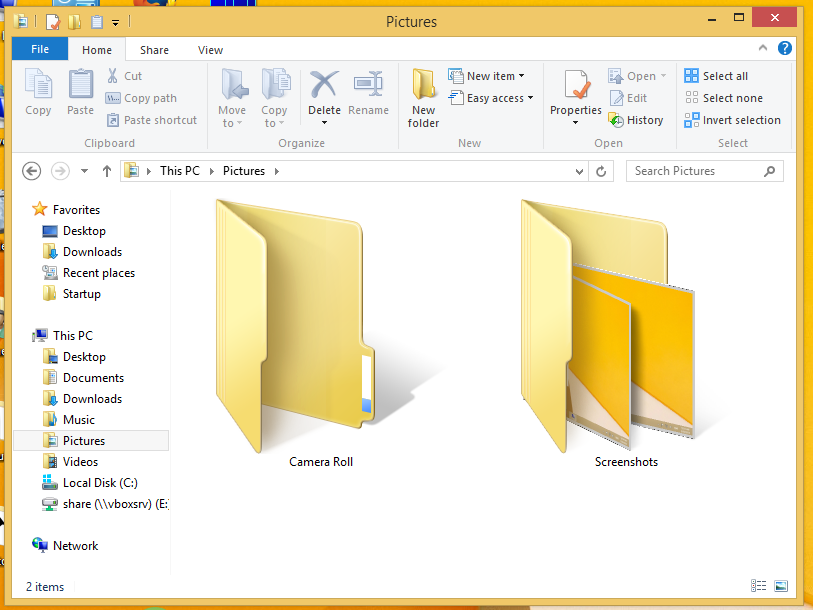The image size is (813, 610).
Task: Expand the New item dropdown
Action: tap(488, 75)
